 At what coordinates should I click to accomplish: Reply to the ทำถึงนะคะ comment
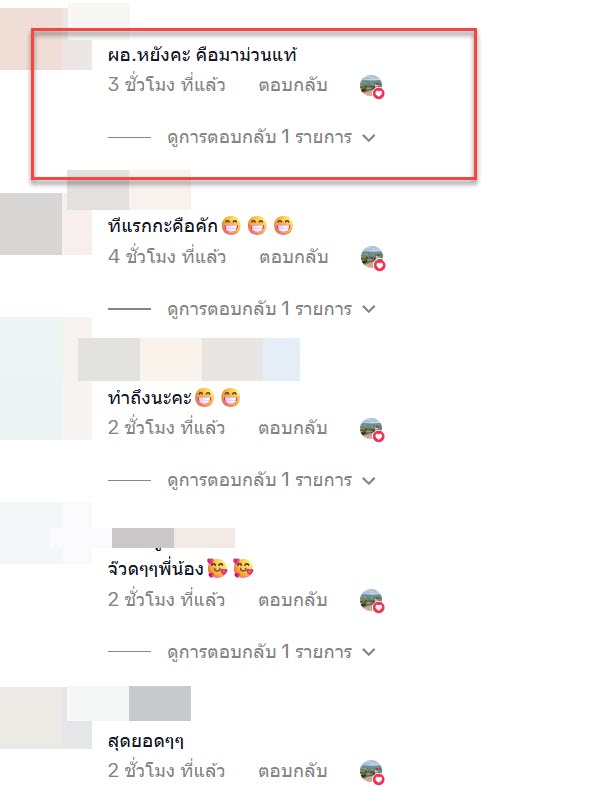coord(292,428)
